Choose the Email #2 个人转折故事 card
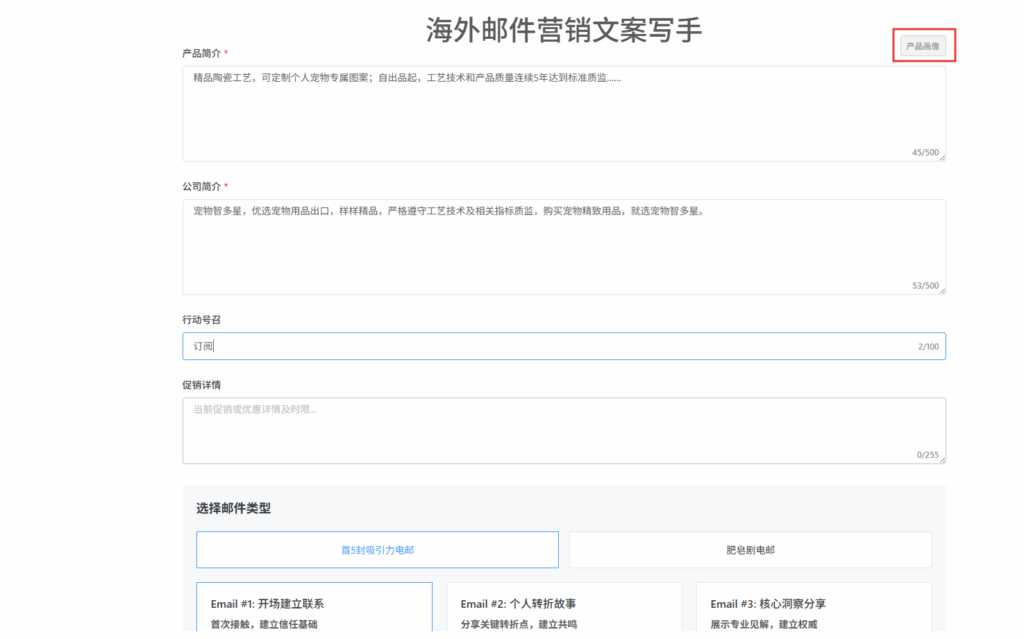The width and height of the screenshot is (1024, 639). [x=564, y=608]
